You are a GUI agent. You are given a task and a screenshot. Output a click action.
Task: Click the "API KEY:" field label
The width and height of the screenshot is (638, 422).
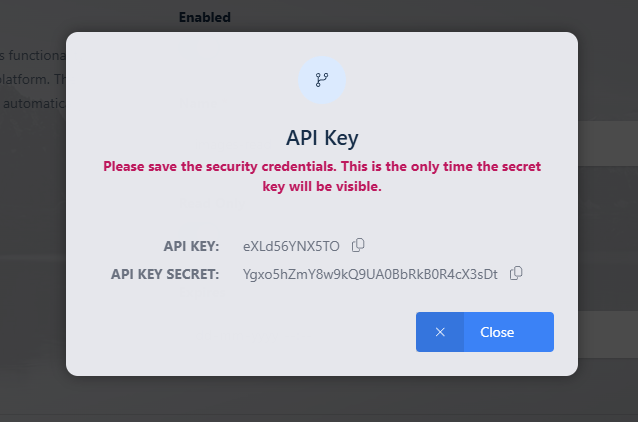coord(191,246)
